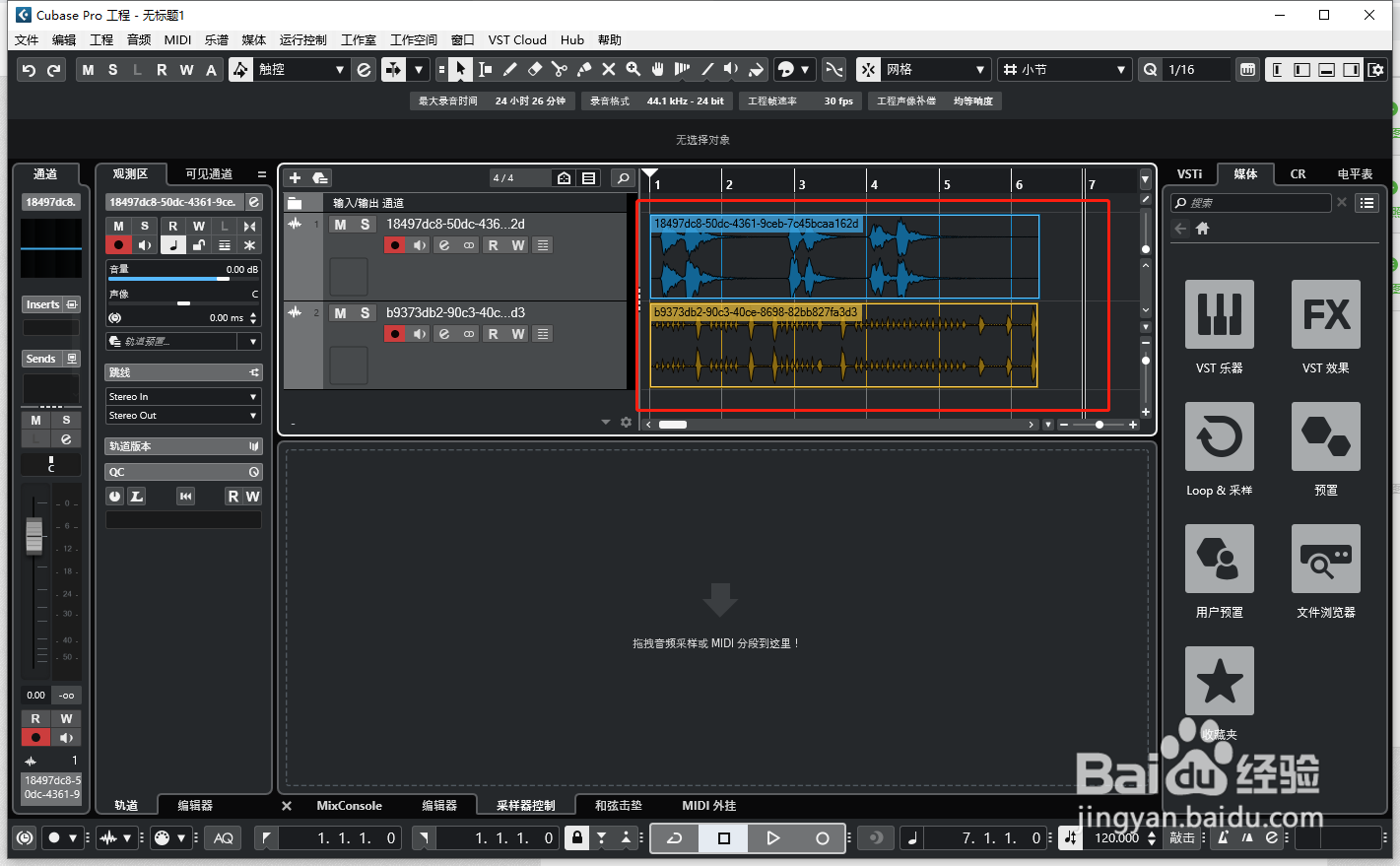Open the Stereo In input routing dropdown
Viewport: 1400px width, 866px height.
[183, 397]
